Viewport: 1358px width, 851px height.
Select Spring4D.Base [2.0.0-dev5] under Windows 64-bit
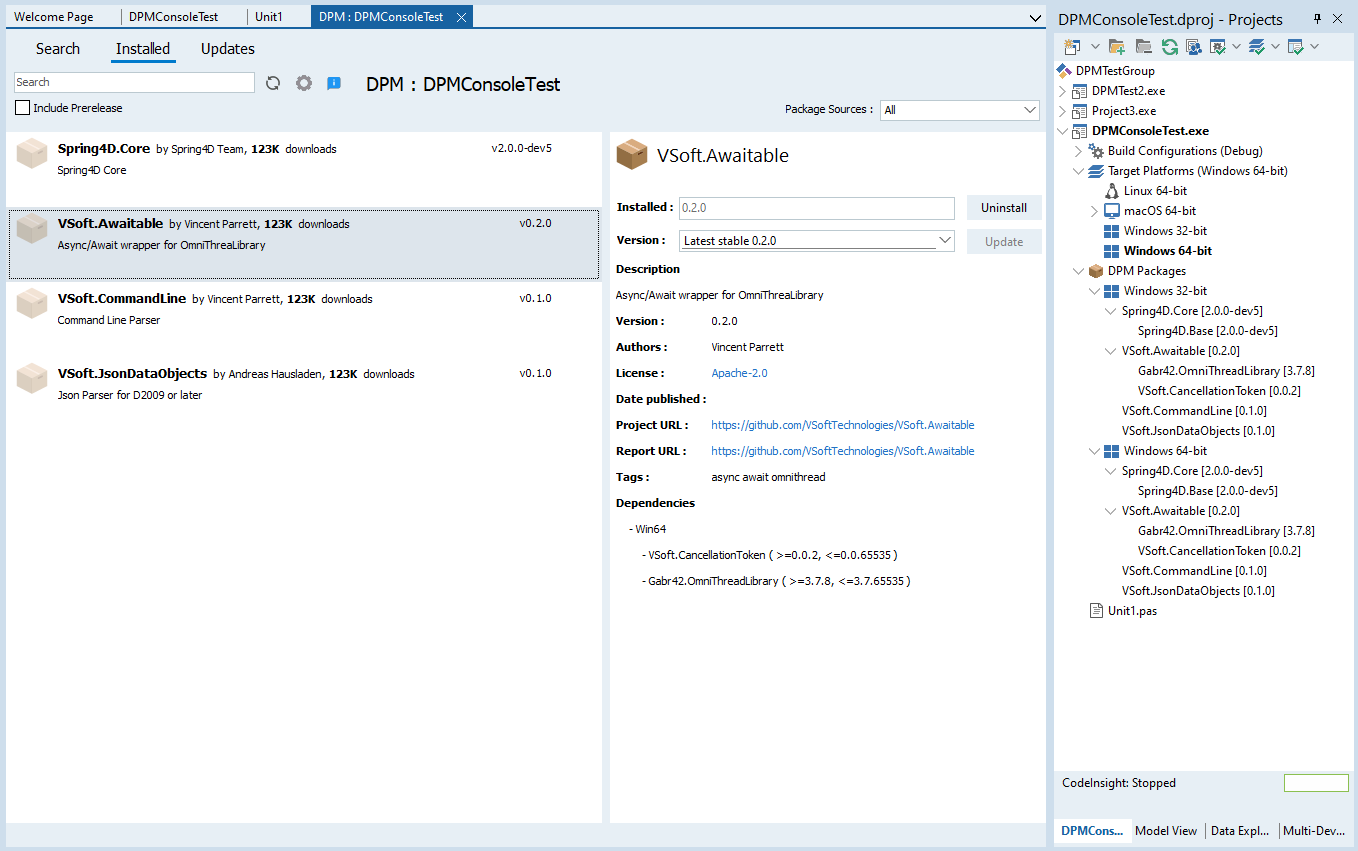[1207, 491]
